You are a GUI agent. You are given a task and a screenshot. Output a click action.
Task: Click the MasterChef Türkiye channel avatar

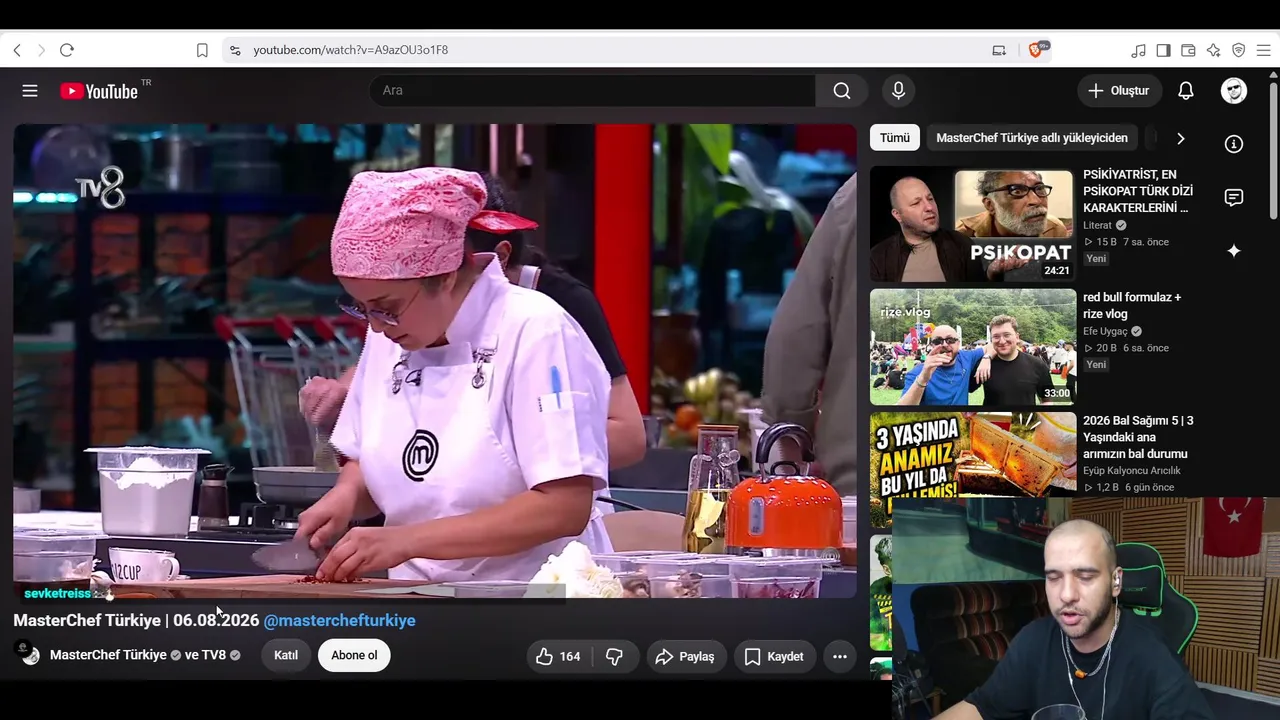(x=27, y=655)
